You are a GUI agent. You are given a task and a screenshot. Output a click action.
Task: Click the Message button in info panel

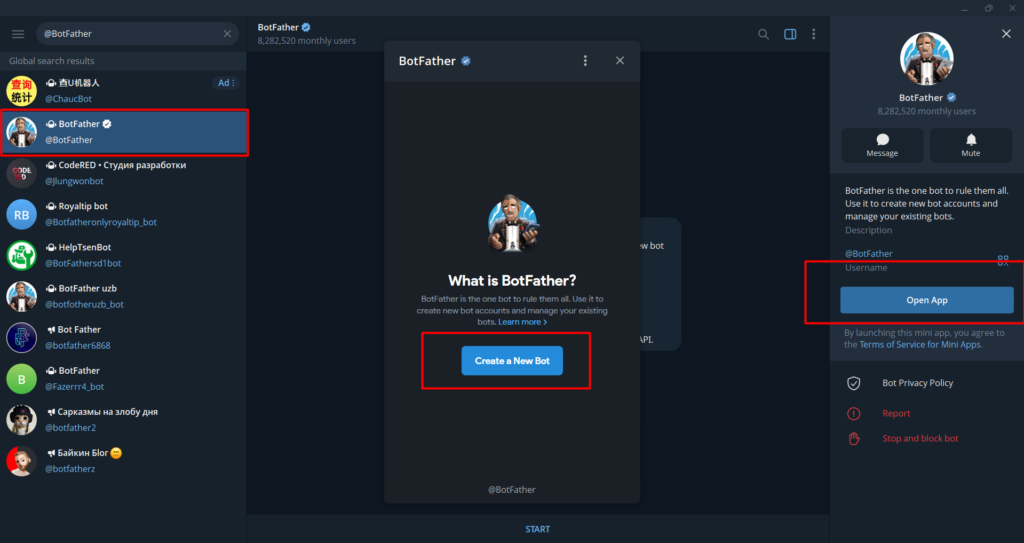click(x=882, y=145)
